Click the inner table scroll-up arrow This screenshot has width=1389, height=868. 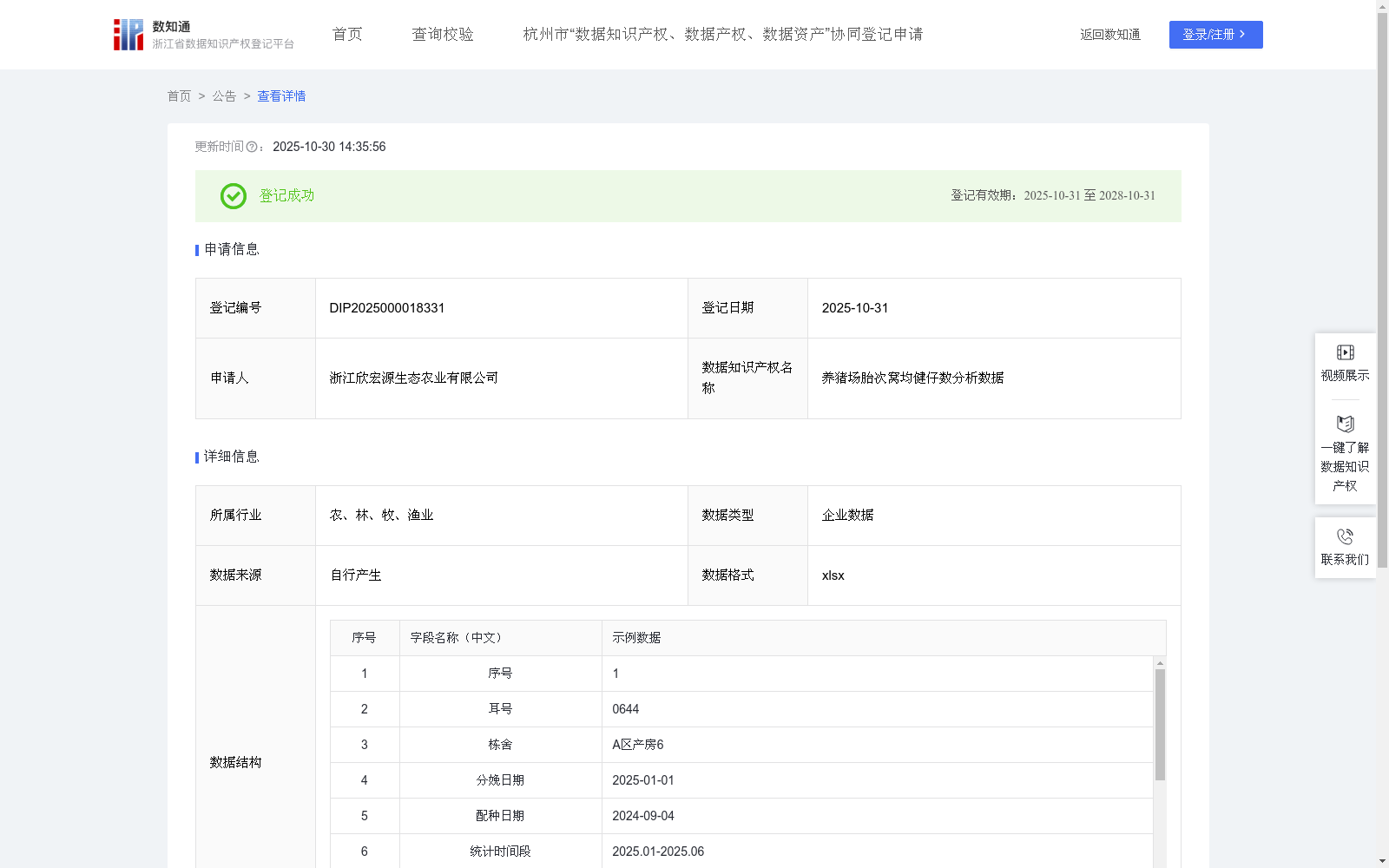click(x=1160, y=663)
